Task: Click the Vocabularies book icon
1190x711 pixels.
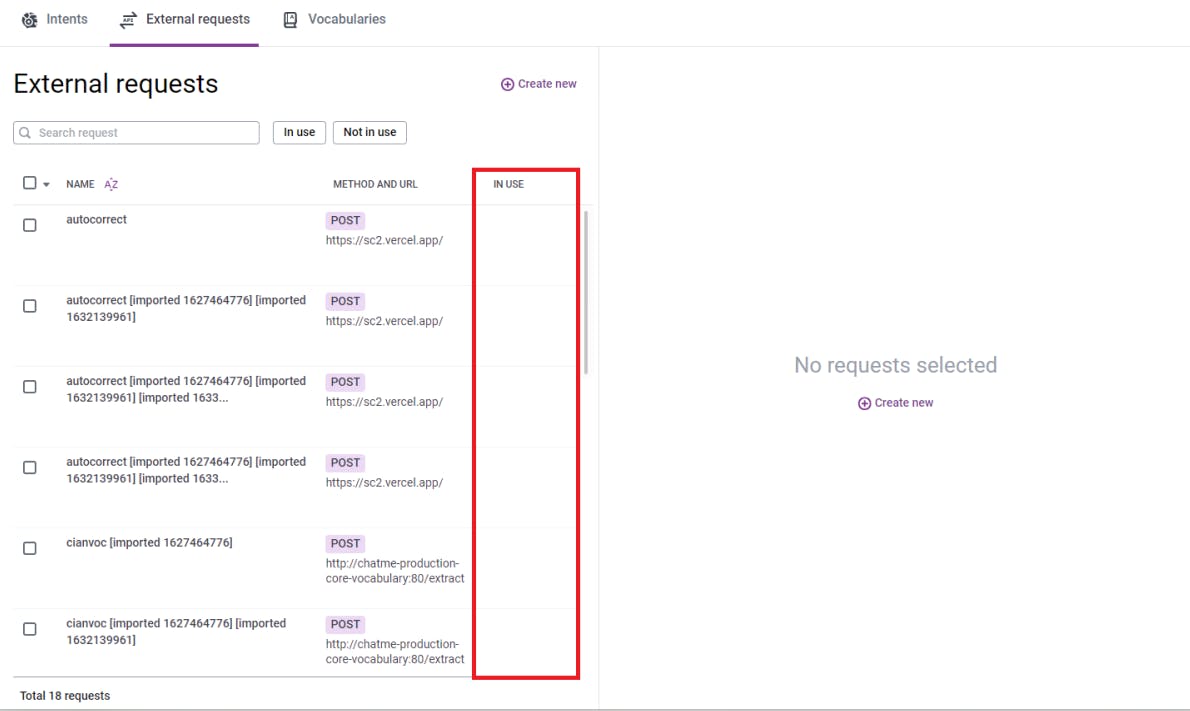Action: [290, 20]
